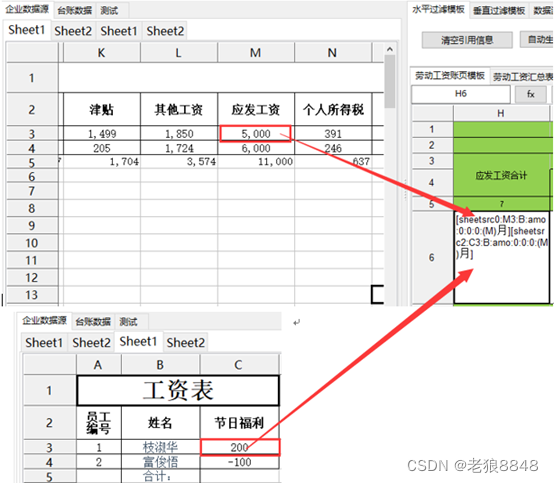Click the H6 cell containing sheetsrc0 formula
Screen dimensions: 554x483
[501, 257]
